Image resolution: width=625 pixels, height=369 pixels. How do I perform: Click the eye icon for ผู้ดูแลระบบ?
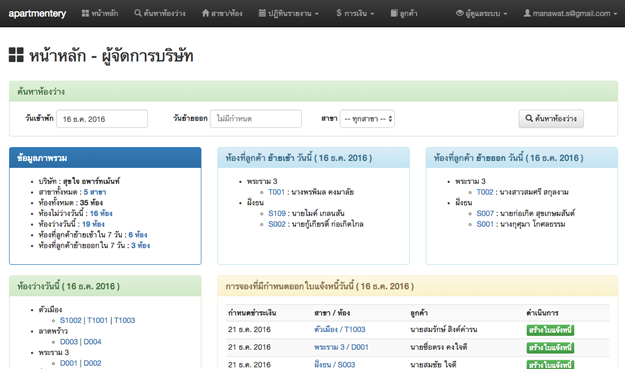[460, 13]
